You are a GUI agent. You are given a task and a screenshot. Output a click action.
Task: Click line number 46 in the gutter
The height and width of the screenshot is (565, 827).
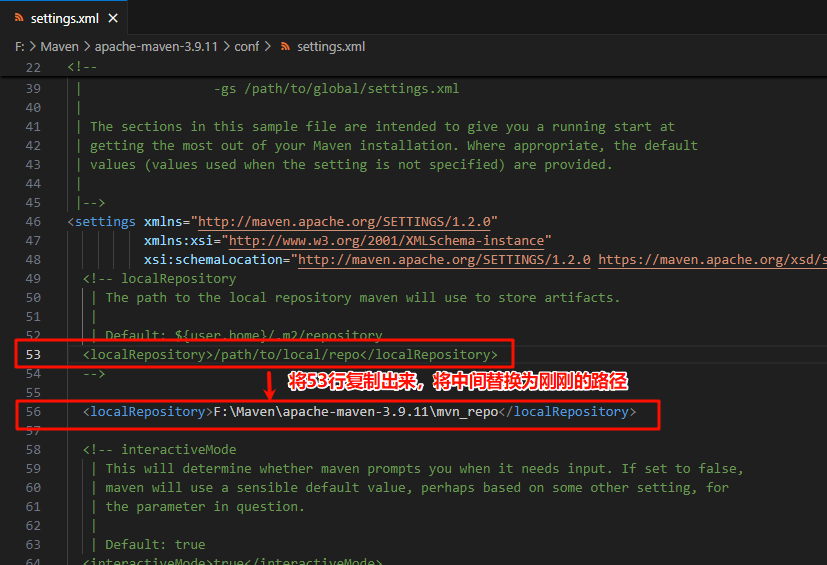click(x=33, y=222)
